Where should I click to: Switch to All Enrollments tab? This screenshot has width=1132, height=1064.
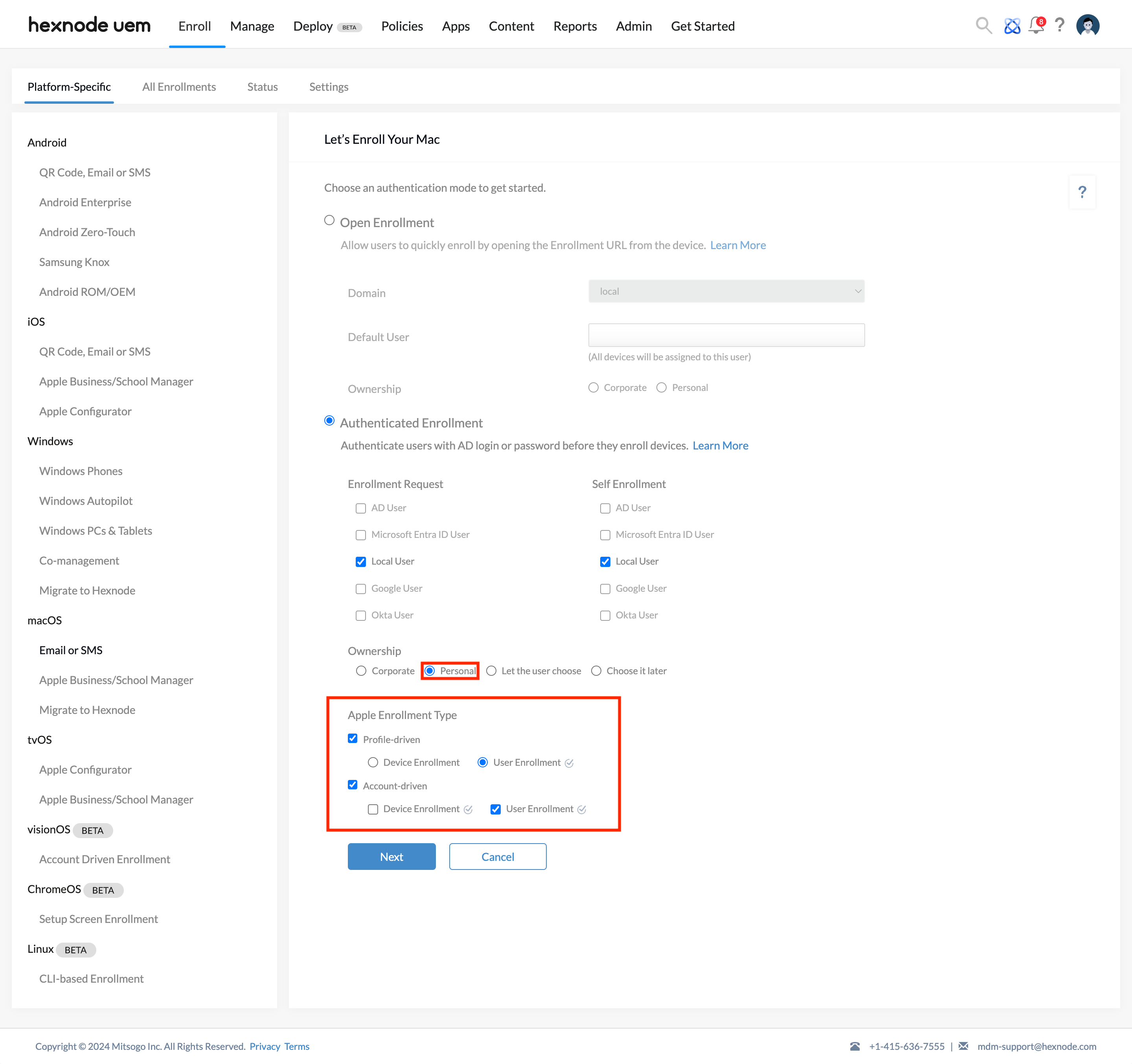[179, 86]
